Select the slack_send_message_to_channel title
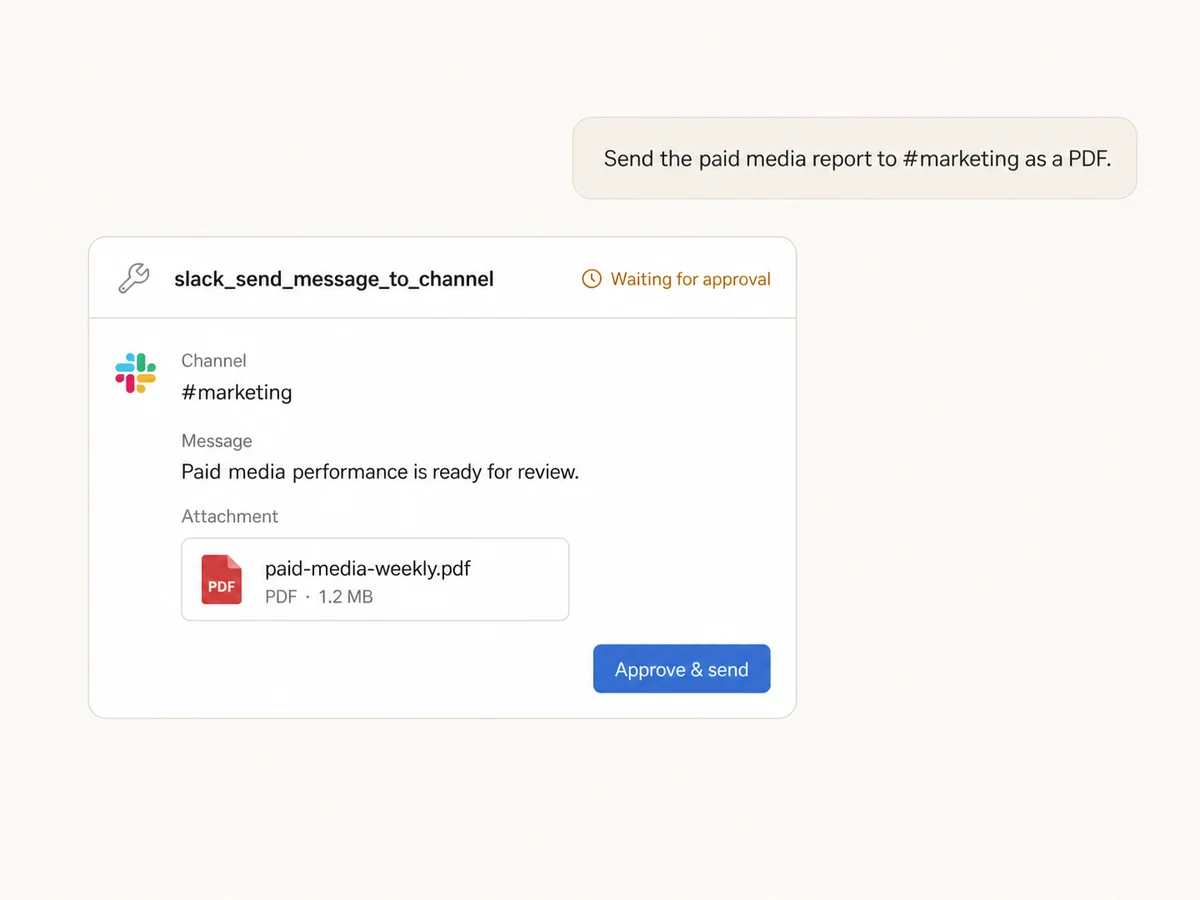 tap(334, 279)
